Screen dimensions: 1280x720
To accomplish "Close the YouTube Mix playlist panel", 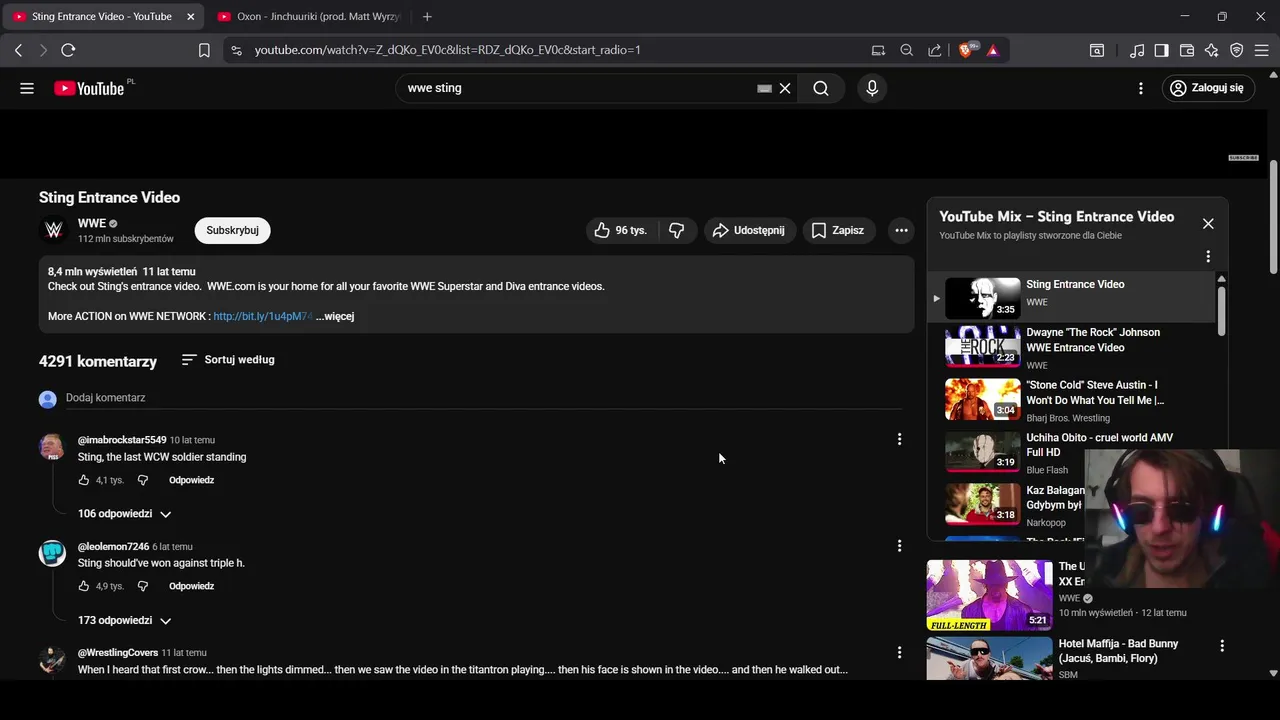I will [x=1208, y=224].
